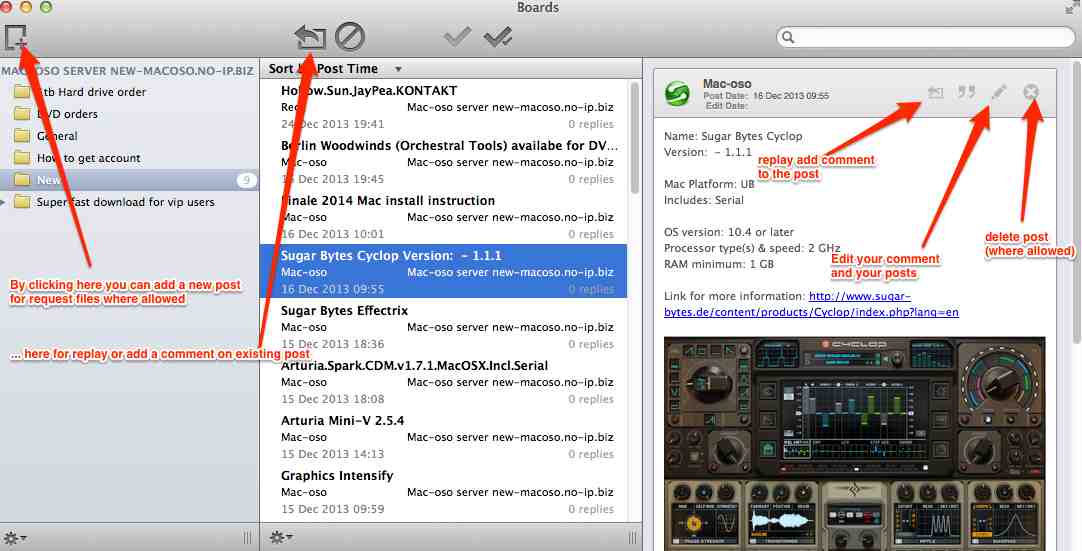The width and height of the screenshot is (1082, 551).
Task: Select the Hard drive order board
Action: click(x=130, y=92)
